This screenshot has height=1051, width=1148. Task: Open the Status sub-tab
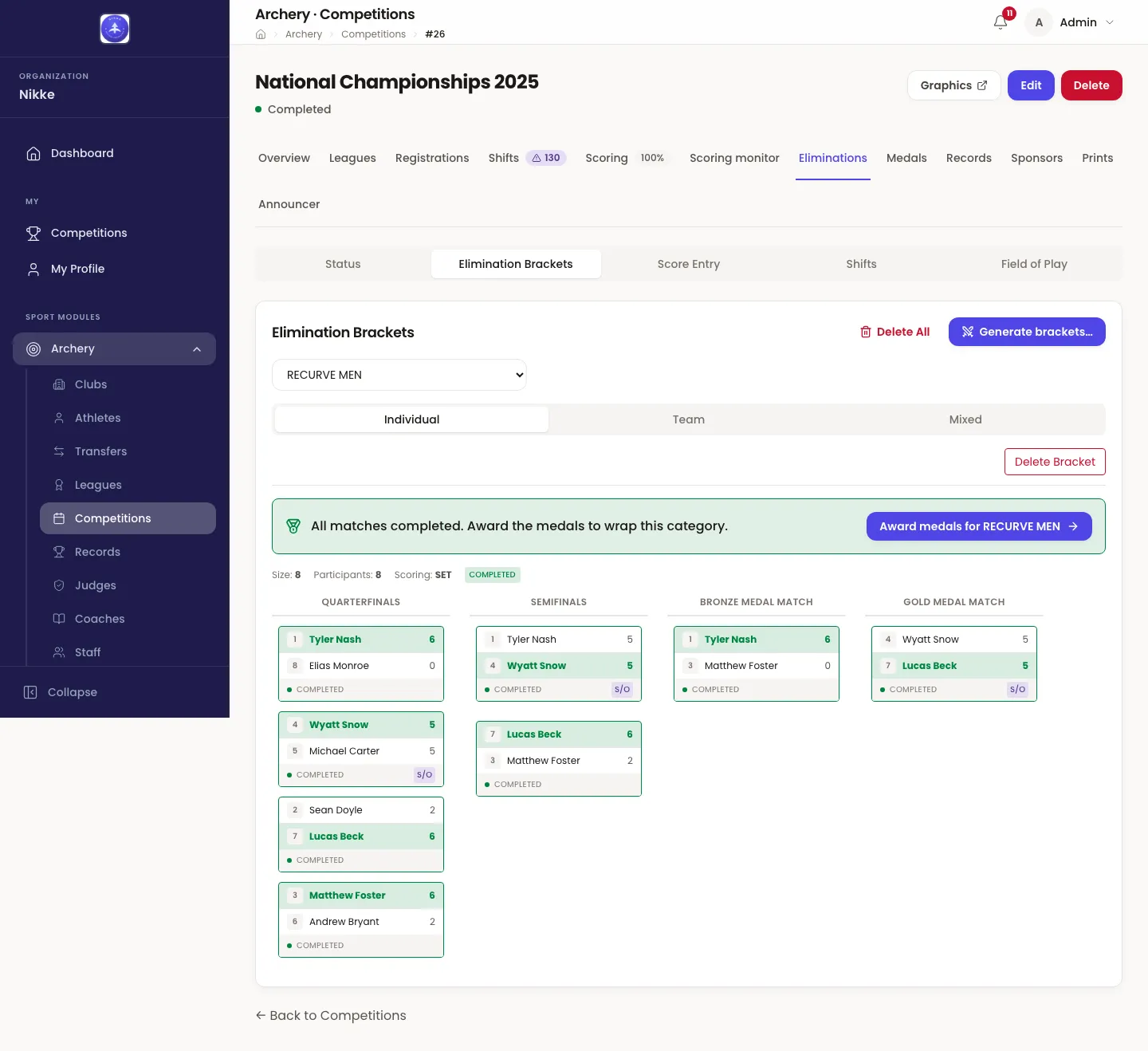tap(343, 264)
